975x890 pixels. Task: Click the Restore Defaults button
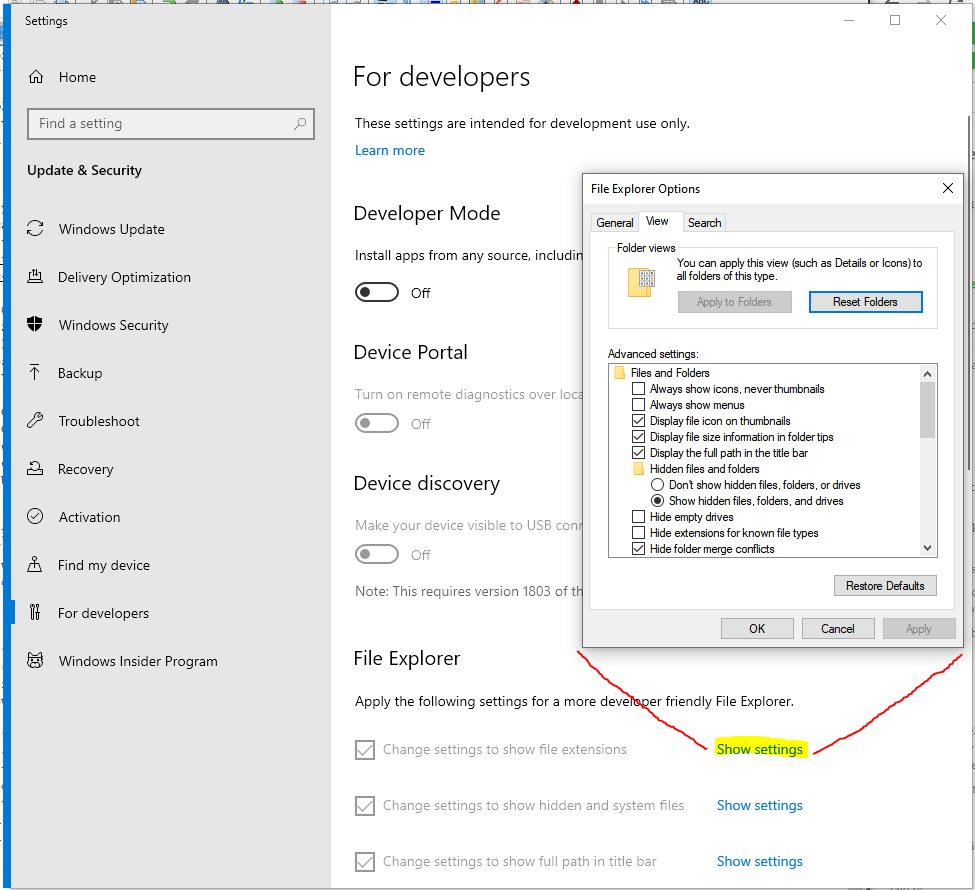[x=885, y=585]
